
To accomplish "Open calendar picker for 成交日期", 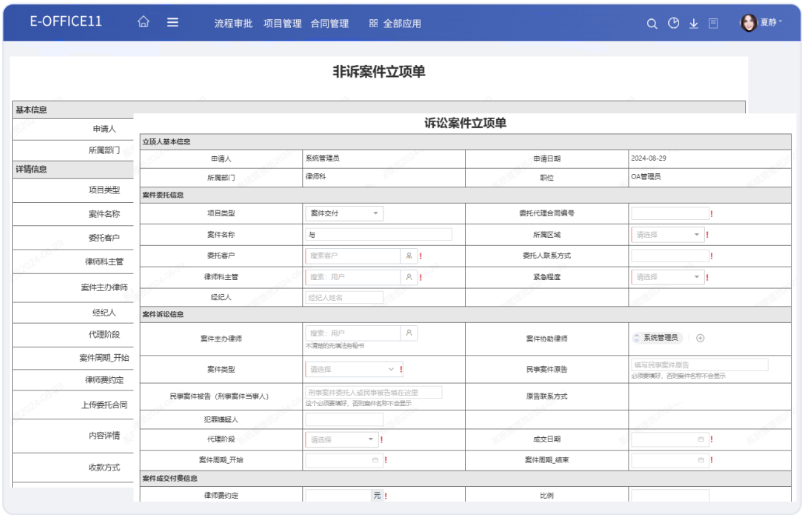I will [x=701, y=439].
